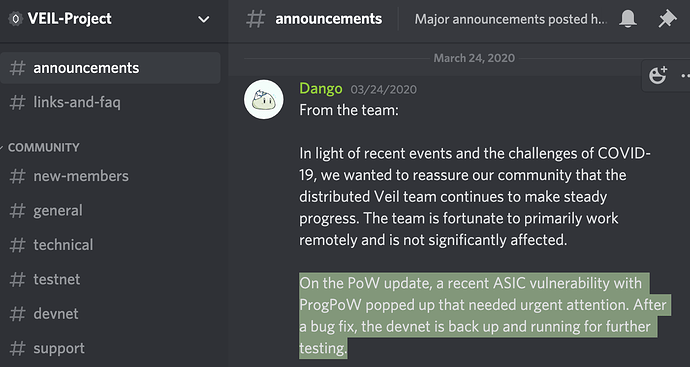690x367 pixels.
Task: Click Dango's avatar picture
Action: [264, 99]
